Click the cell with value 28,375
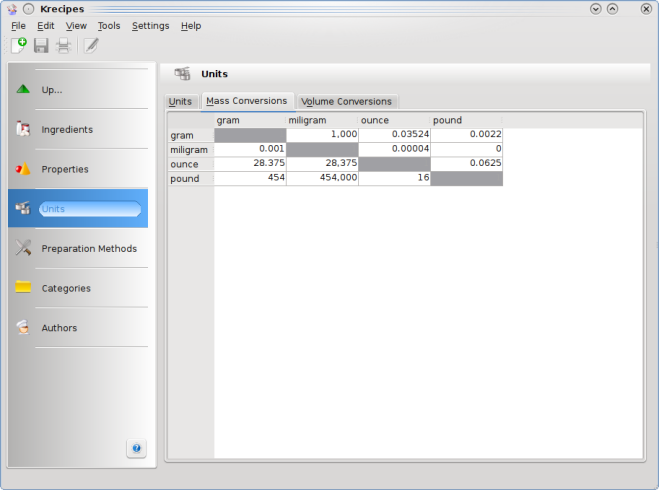The width and height of the screenshot is (659, 490). point(322,163)
